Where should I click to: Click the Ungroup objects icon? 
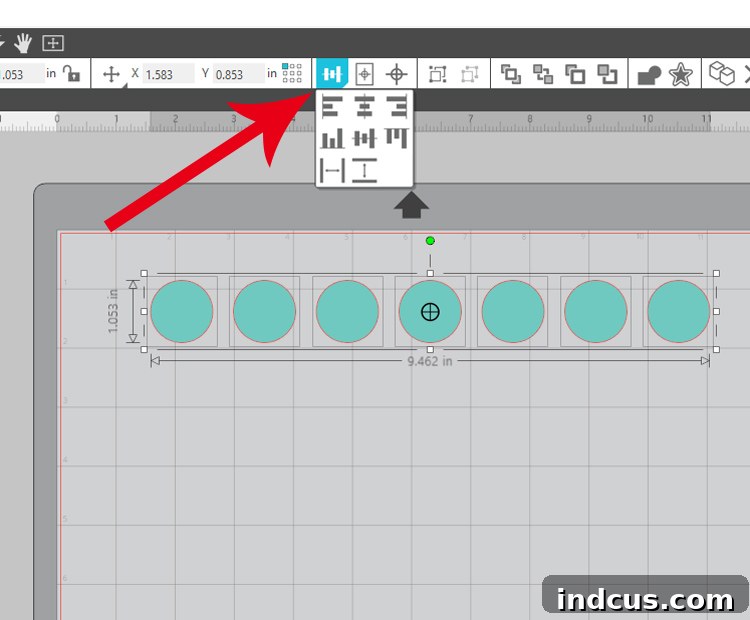pyautogui.click(x=470, y=74)
